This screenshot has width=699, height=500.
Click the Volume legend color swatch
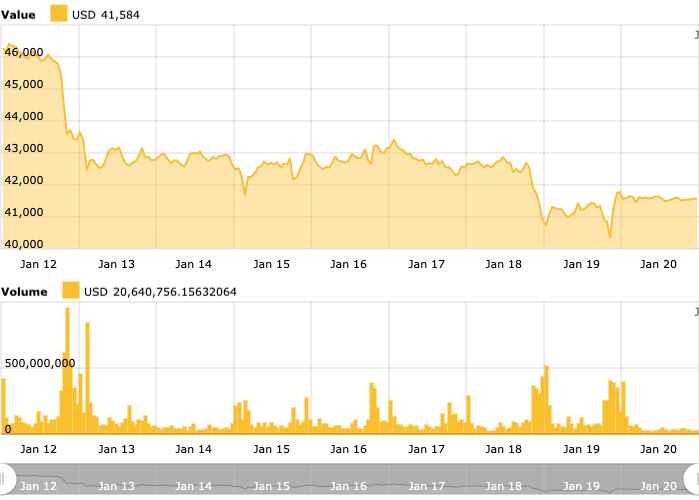70,291
